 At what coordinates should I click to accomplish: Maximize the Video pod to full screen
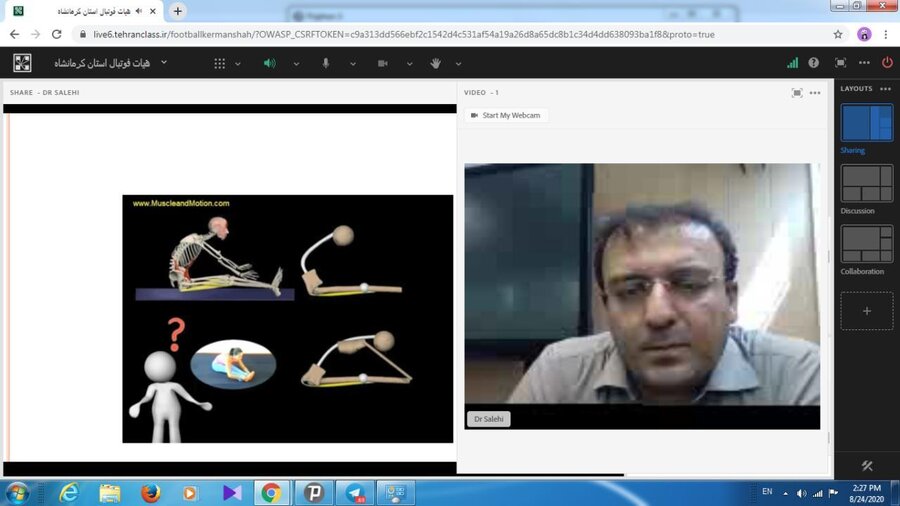796,93
